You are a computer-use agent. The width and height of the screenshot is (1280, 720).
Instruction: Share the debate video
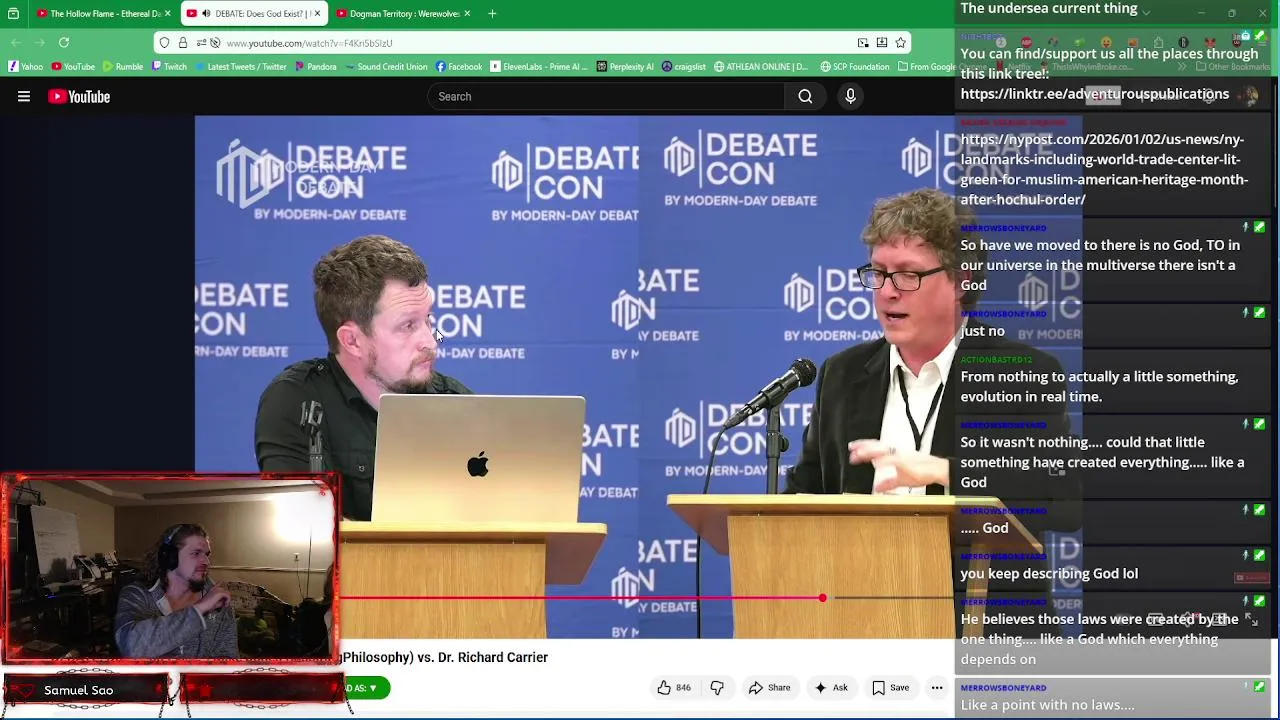tap(769, 688)
